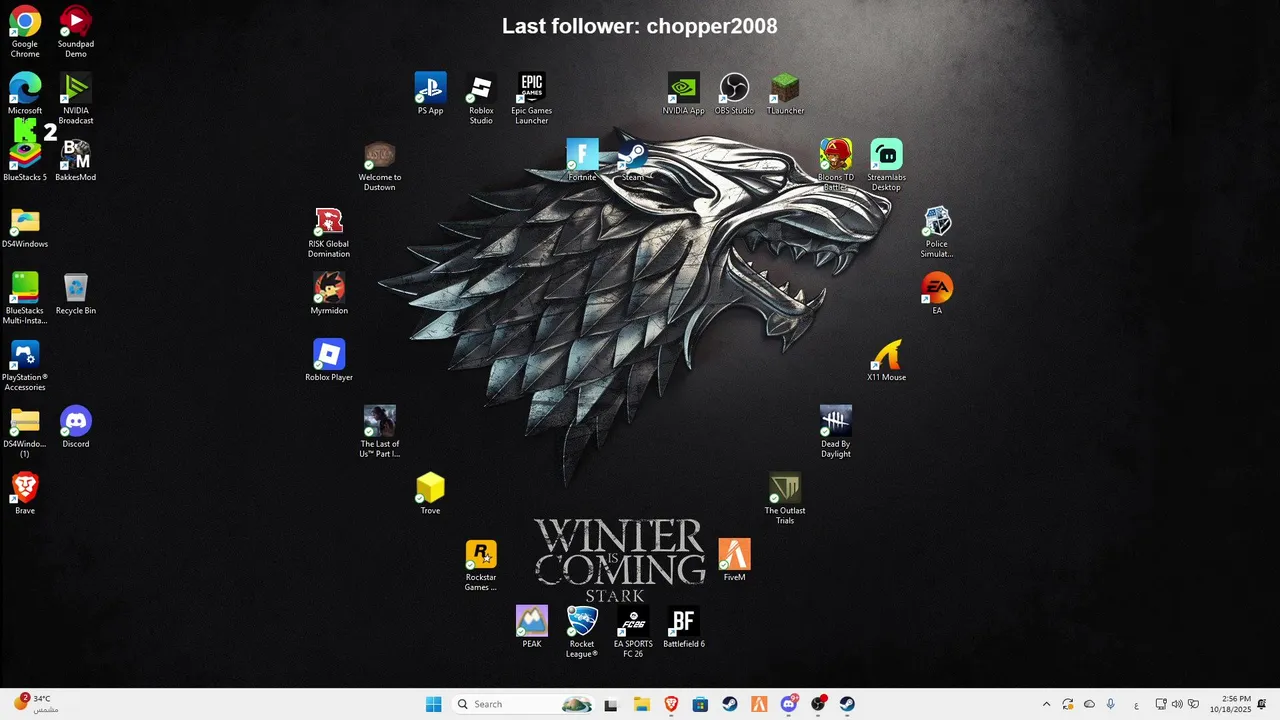The image size is (1280, 720).
Task: Select the Discord desktop shortcut
Action: [x=76, y=427]
